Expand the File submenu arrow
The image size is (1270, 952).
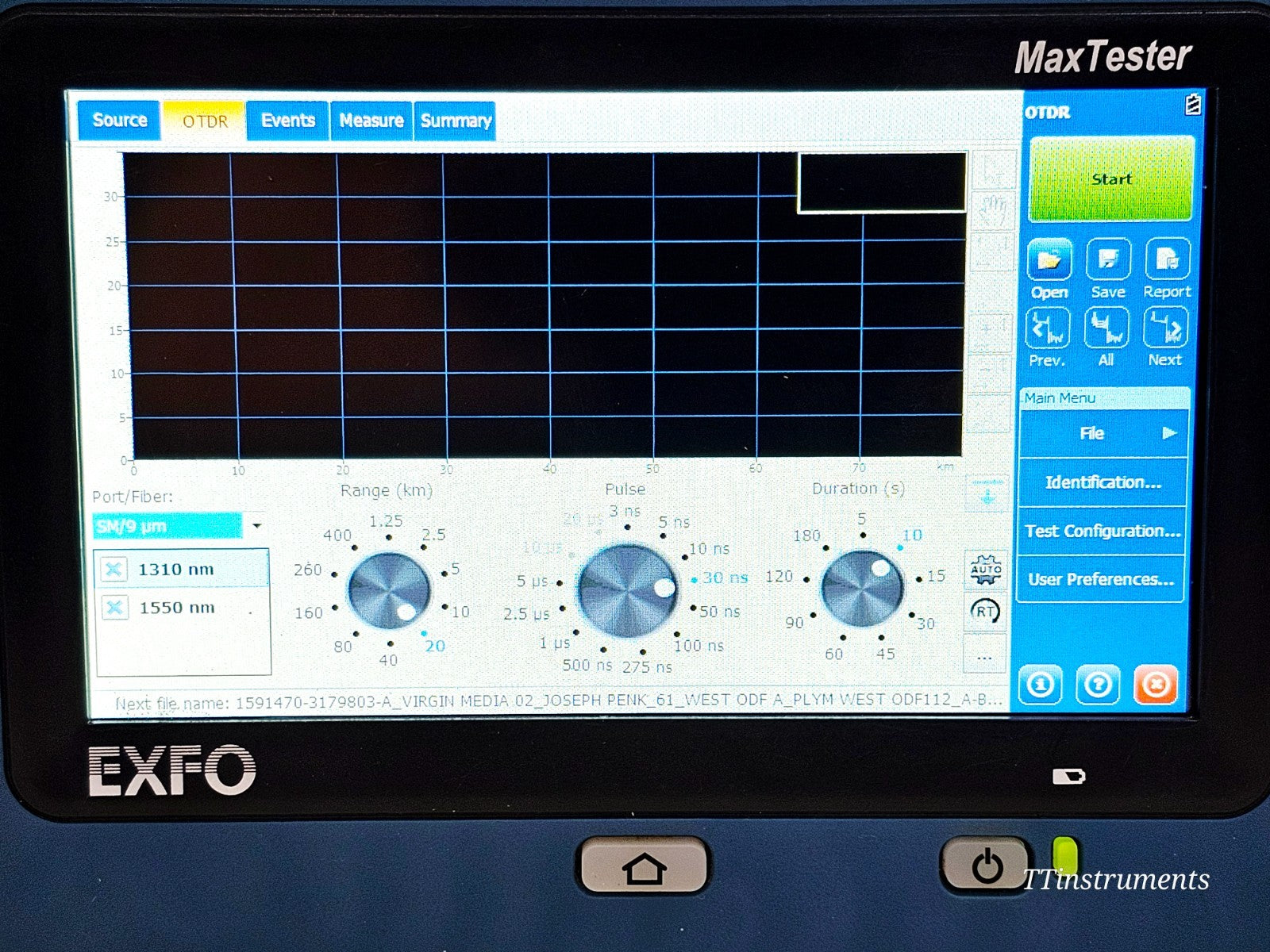pyautogui.click(x=1168, y=433)
